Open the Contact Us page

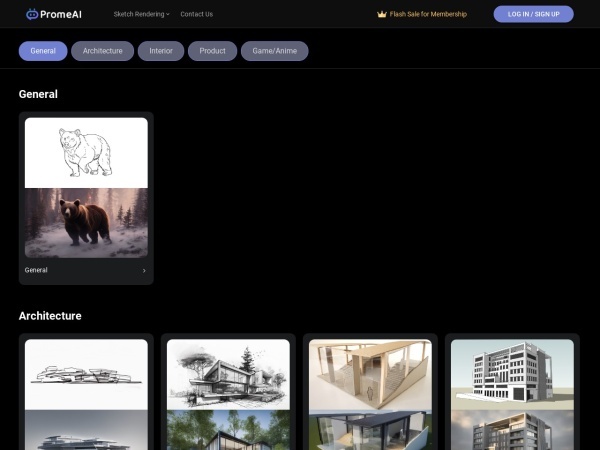coord(196,14)
